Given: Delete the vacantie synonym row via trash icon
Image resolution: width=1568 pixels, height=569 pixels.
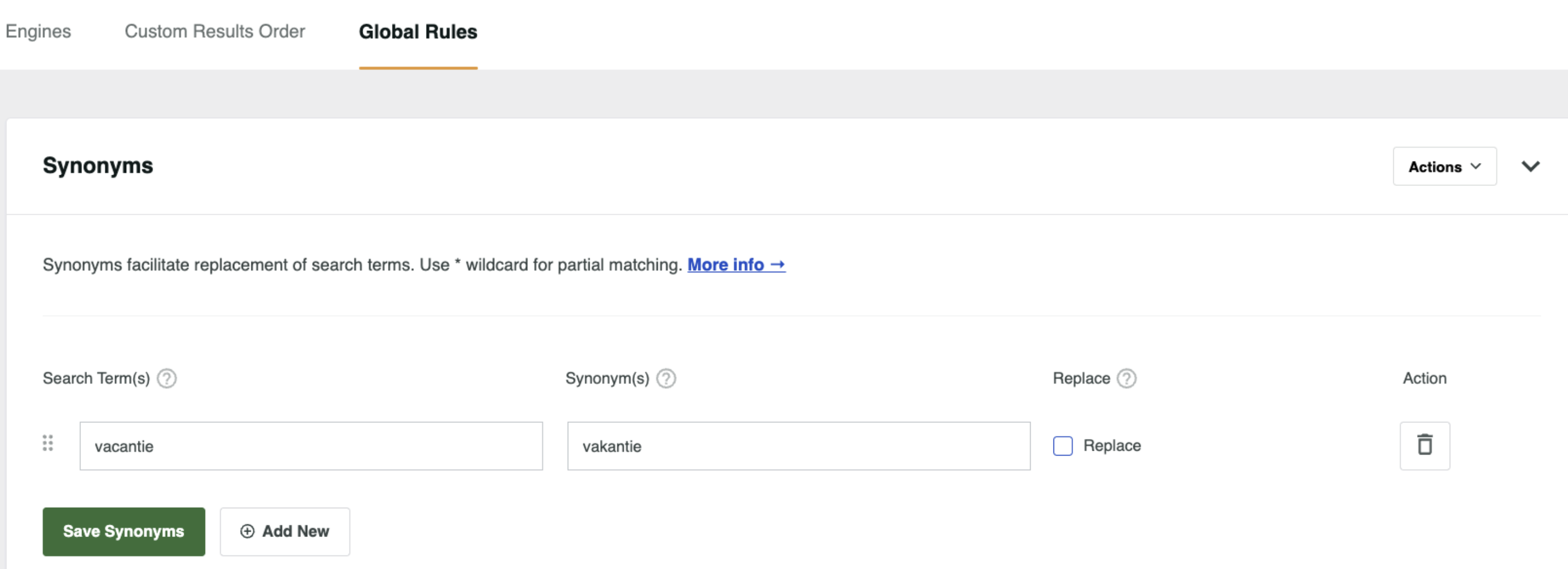Looking at the screenshot, I should [x=1425, y=445].
